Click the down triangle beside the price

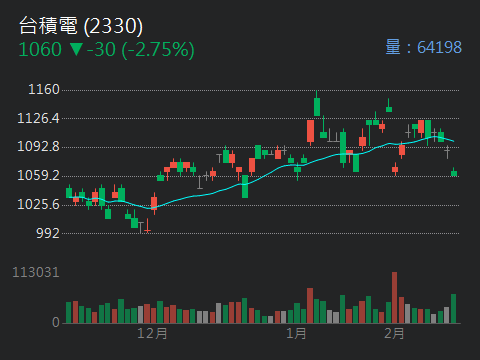76,49
